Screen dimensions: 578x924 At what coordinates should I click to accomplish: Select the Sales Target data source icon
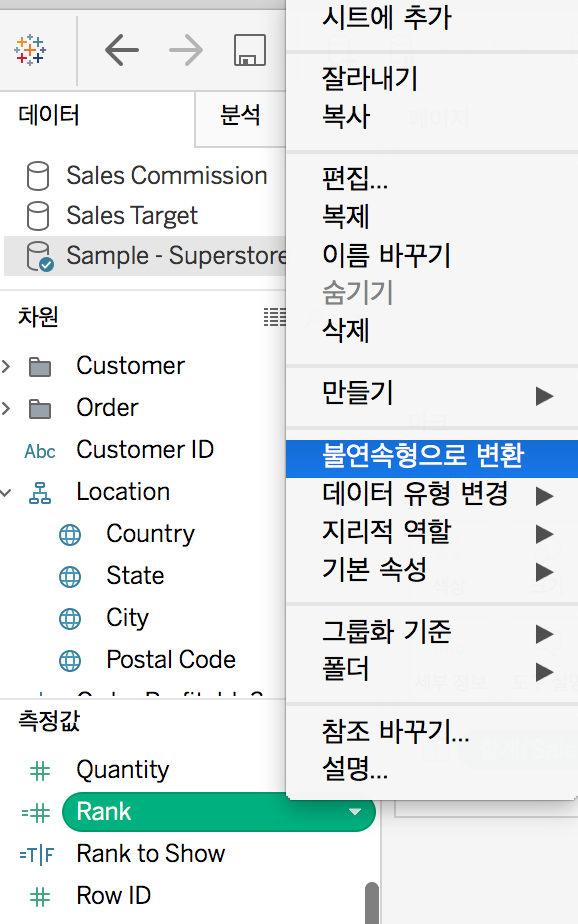pyautogui.click(x=38, y=216)
